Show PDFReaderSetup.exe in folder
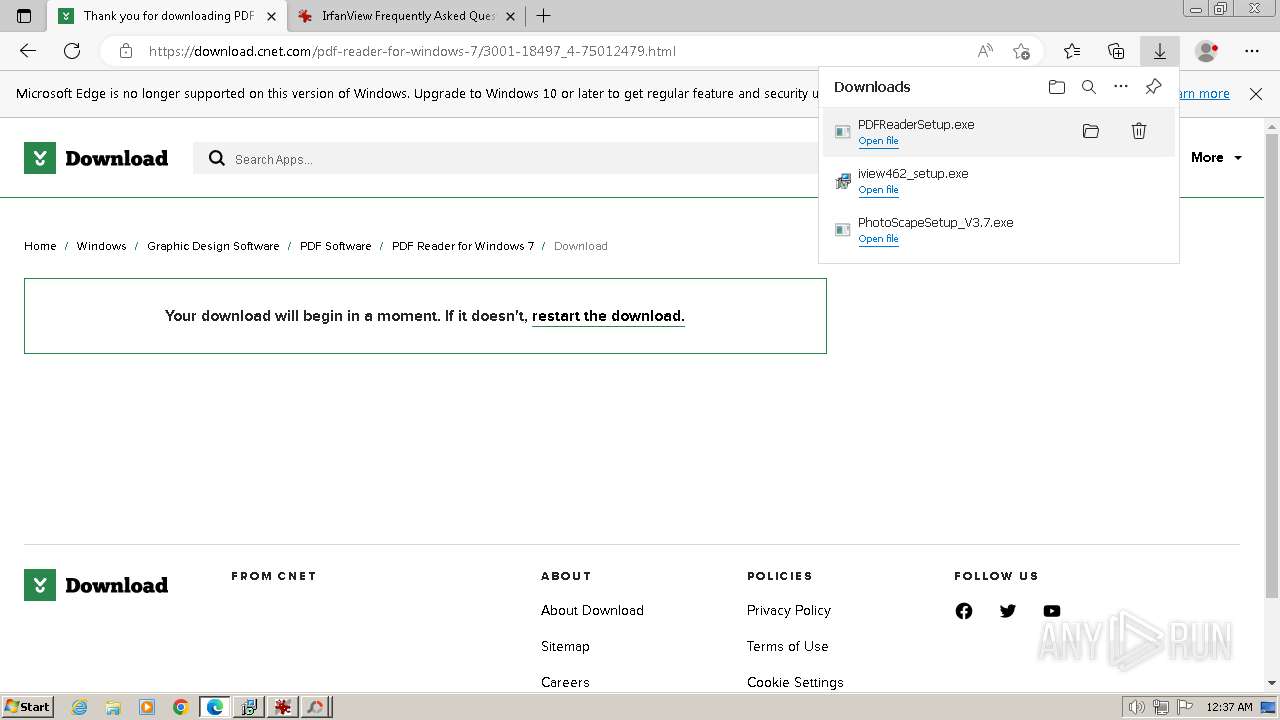Image resolution: width=1280 pixels, height=720 pixels. tap(1091, 131)
